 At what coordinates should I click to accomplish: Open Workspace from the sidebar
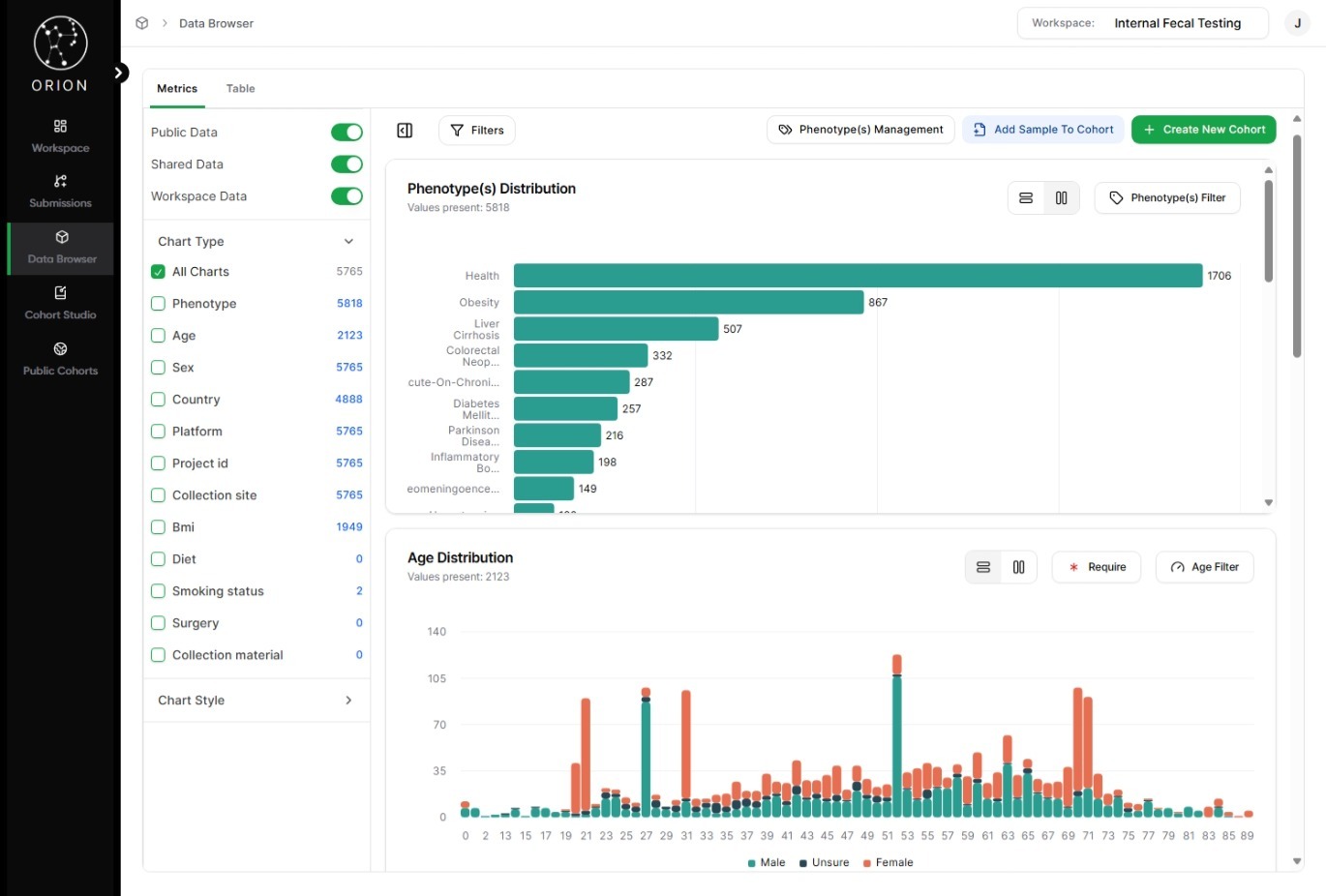click(x=60, y=135)
